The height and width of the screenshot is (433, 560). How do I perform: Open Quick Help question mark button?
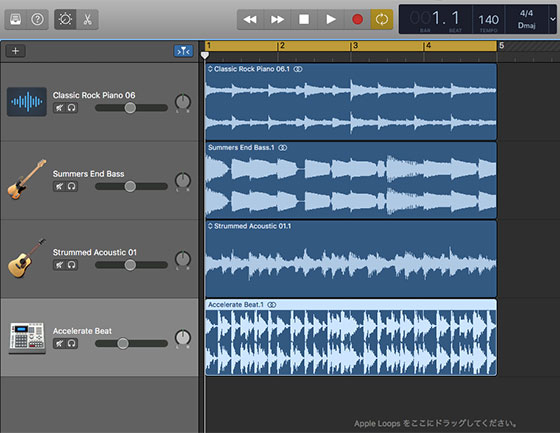tap(38, 19)
